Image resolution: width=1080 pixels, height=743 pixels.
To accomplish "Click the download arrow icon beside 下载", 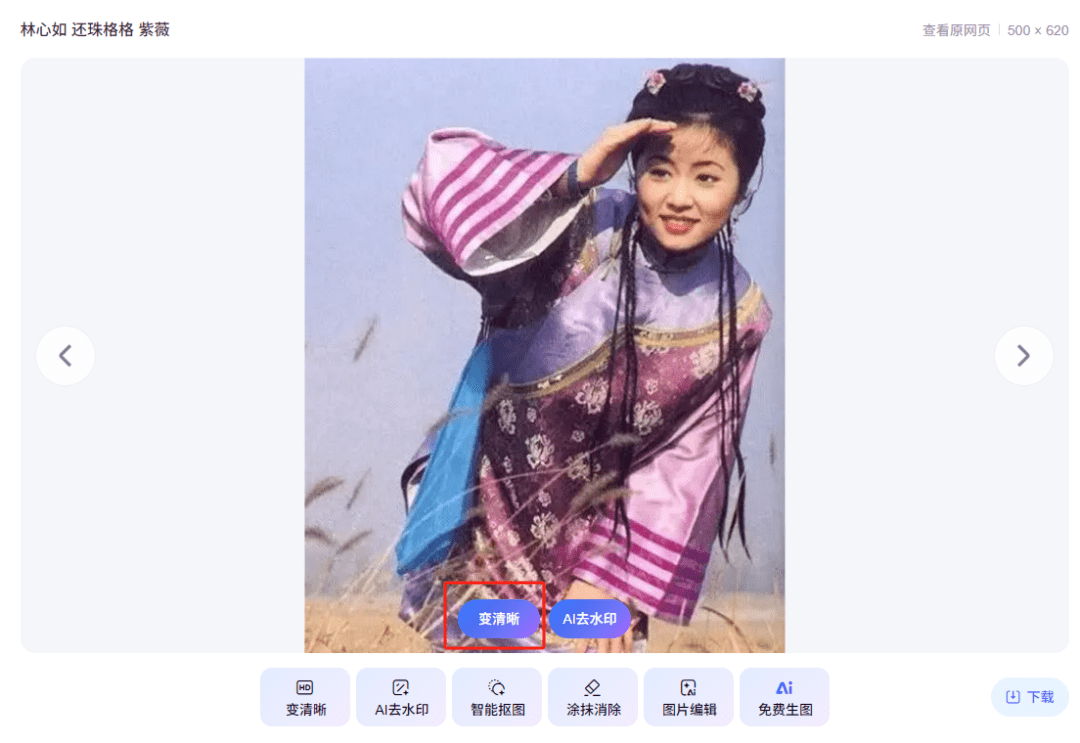I will (x=1012, y=697).
